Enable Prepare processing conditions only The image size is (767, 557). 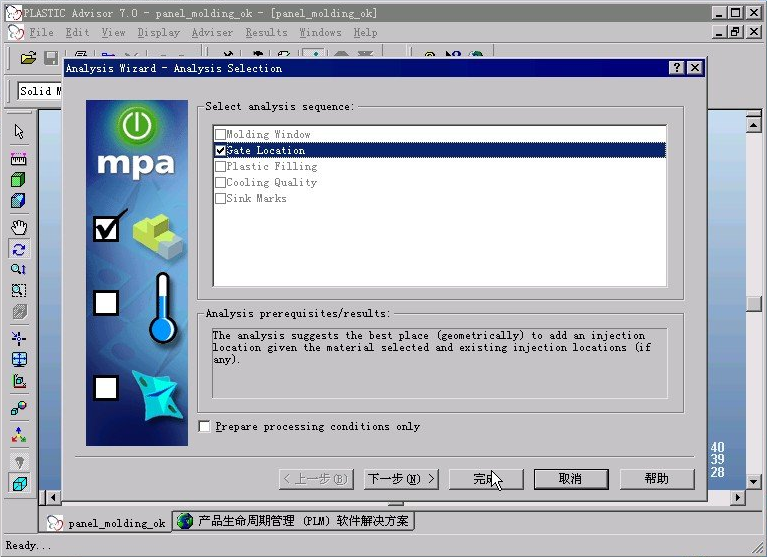coord(204,426)
